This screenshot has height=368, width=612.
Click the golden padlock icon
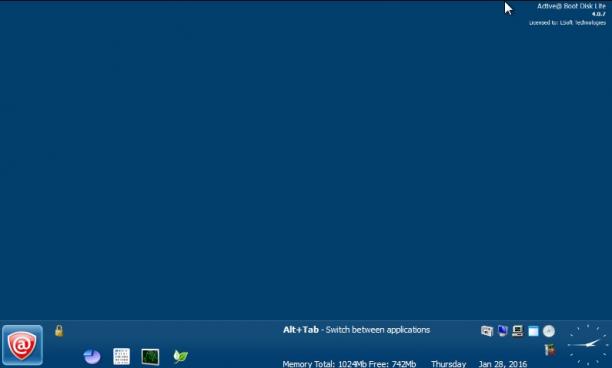(x=59, y=331)
